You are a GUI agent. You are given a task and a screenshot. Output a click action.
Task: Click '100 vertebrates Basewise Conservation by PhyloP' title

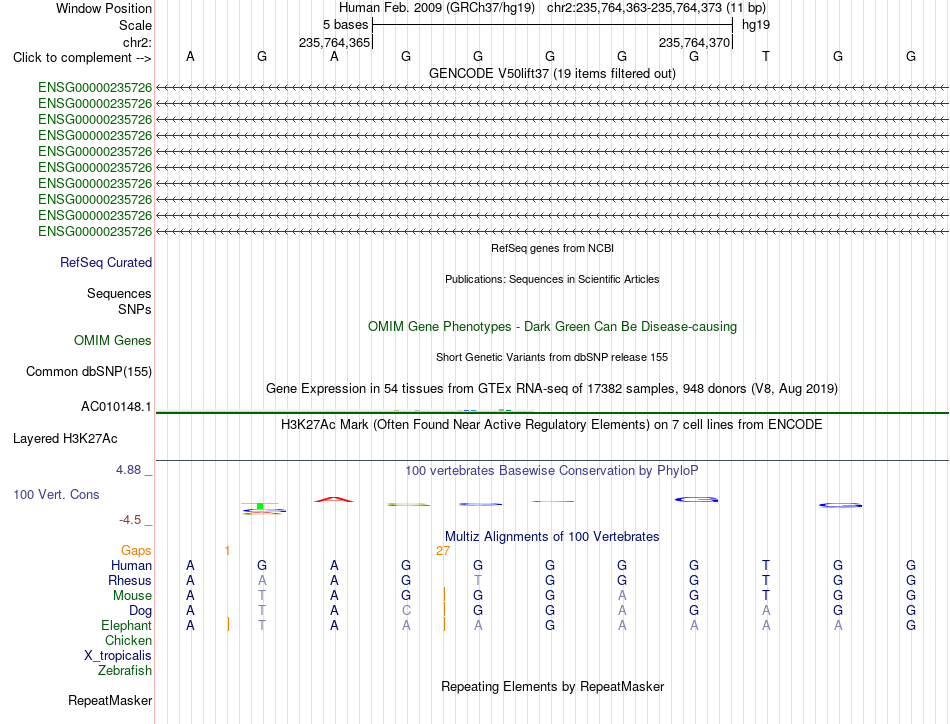tap(552, 471)
